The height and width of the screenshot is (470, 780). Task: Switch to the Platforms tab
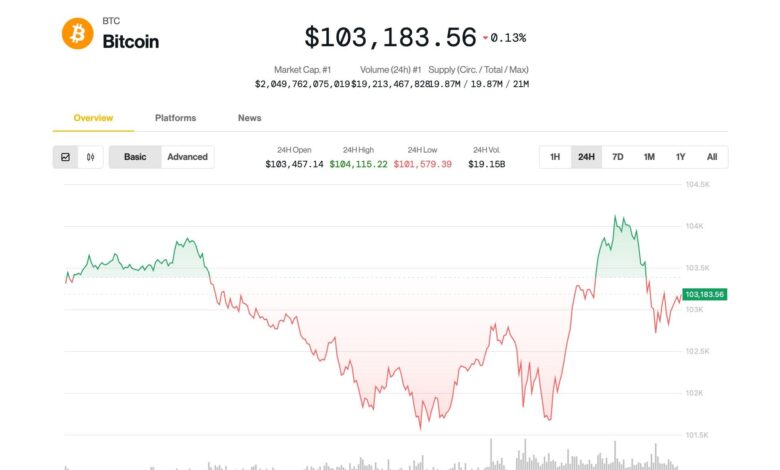(175, 118)
